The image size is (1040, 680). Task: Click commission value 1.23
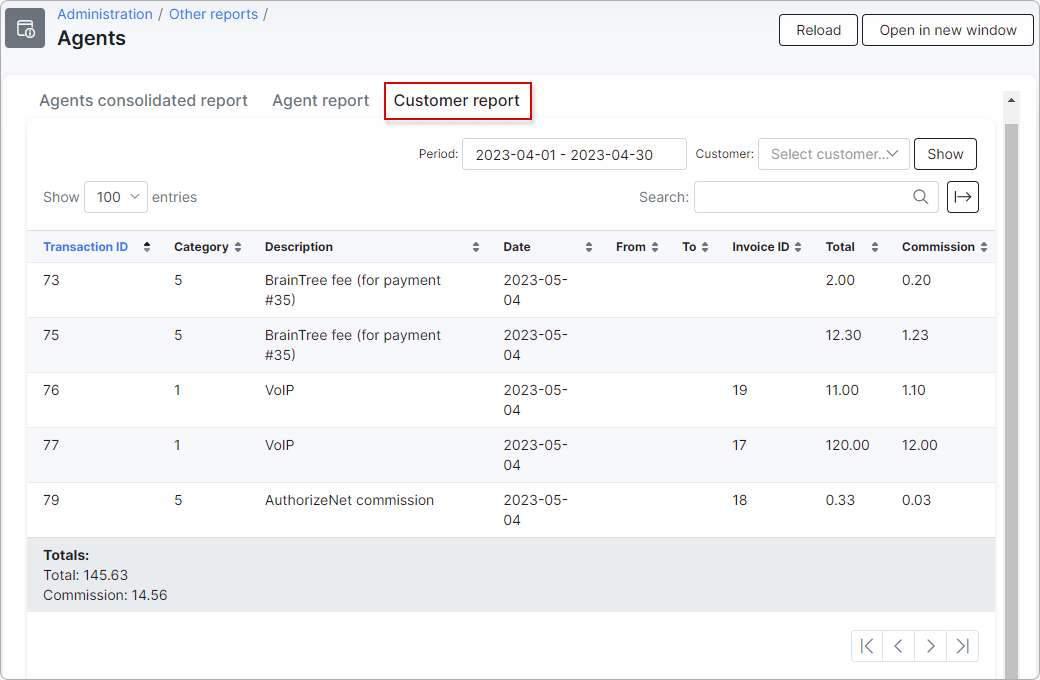pos(915,335)
